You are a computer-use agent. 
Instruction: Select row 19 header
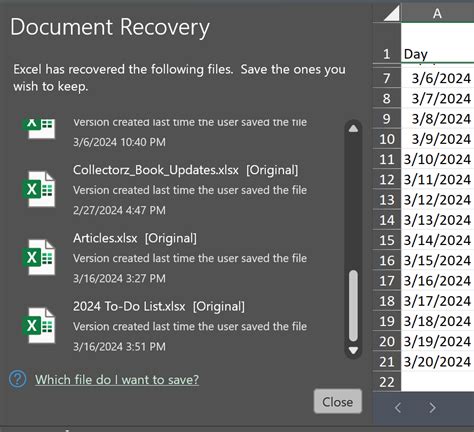tap(387, 321)
